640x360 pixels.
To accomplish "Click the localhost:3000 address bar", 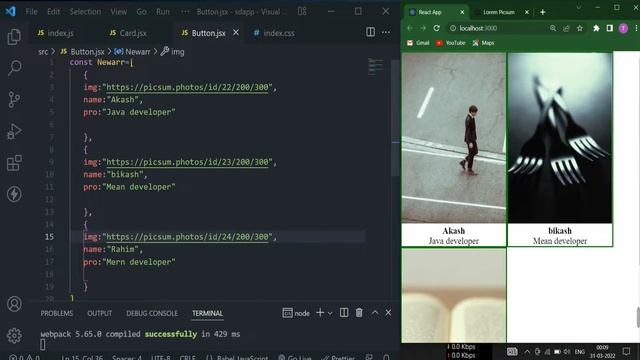I will [497, 28].
